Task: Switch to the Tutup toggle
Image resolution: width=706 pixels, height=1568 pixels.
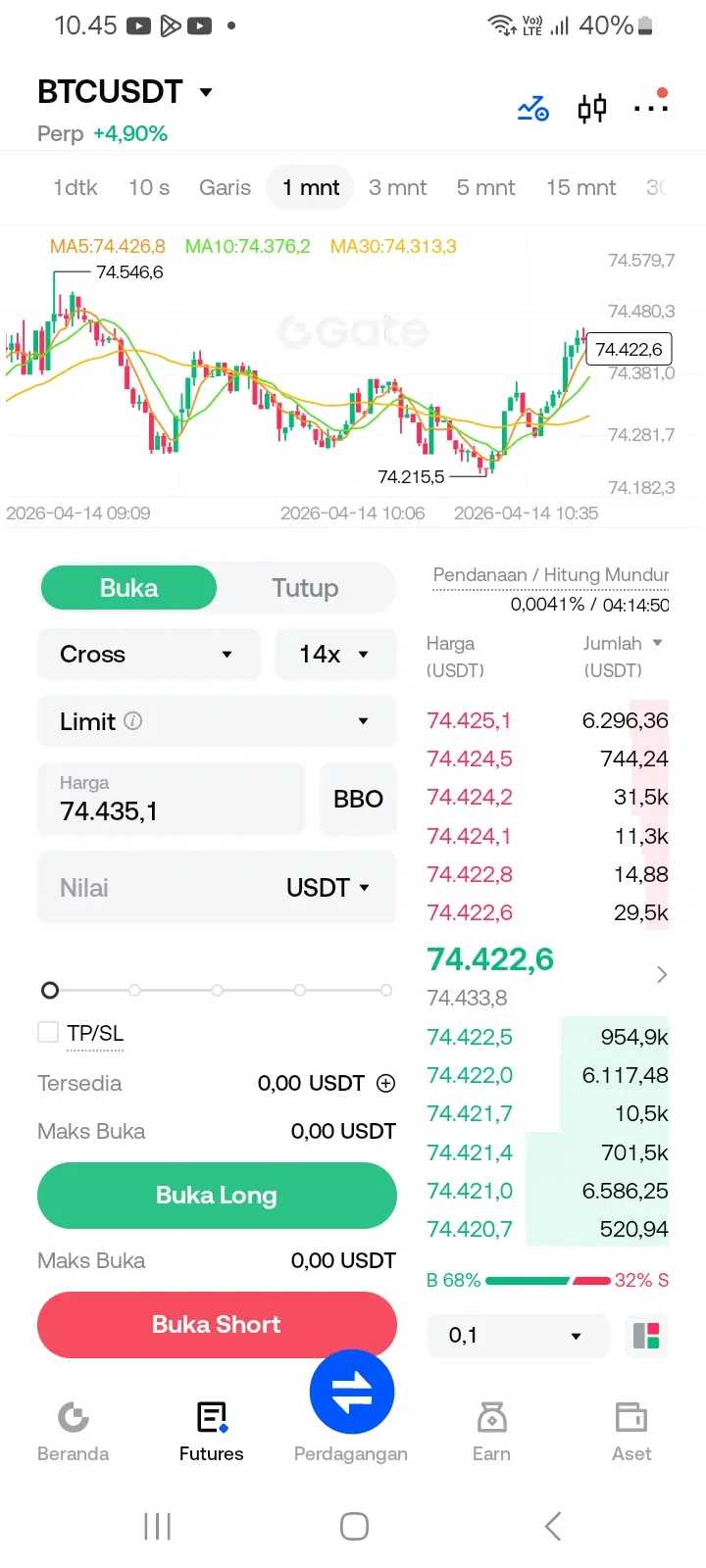Action: 305,588
